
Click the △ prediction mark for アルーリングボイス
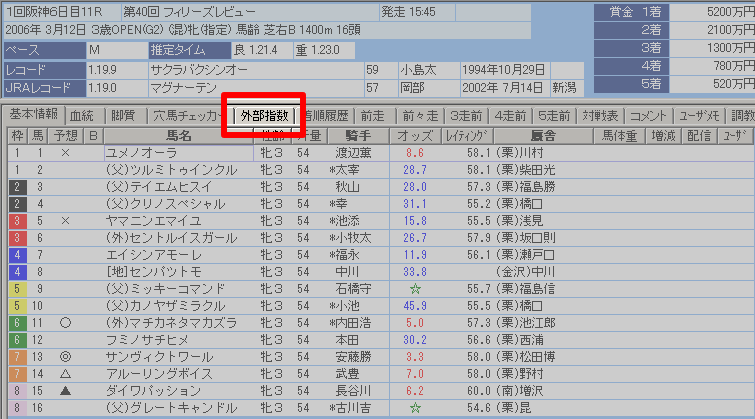tap(65, 373)
